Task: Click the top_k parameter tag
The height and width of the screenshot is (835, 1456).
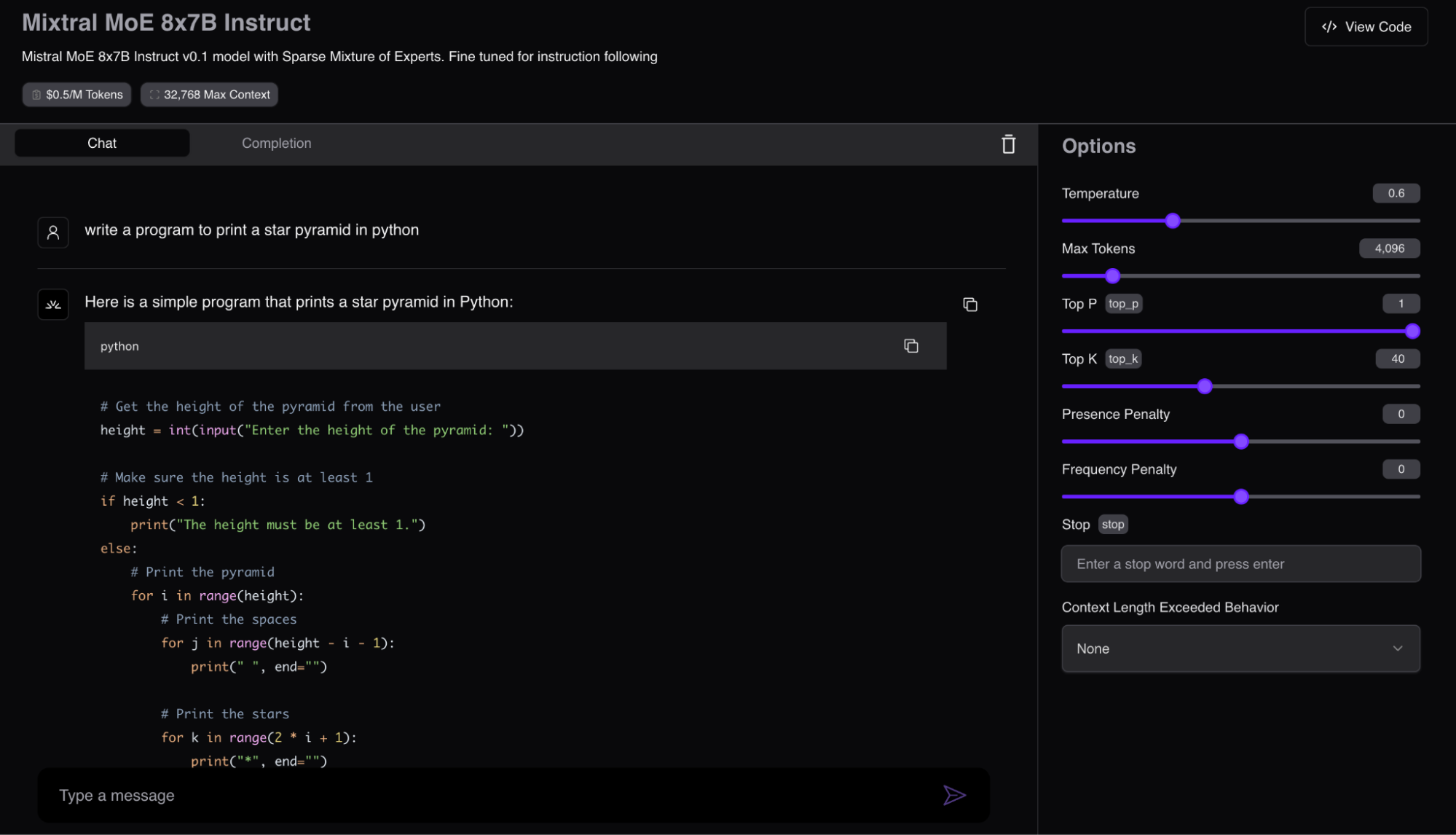Action: click(x=1122, y=358)
